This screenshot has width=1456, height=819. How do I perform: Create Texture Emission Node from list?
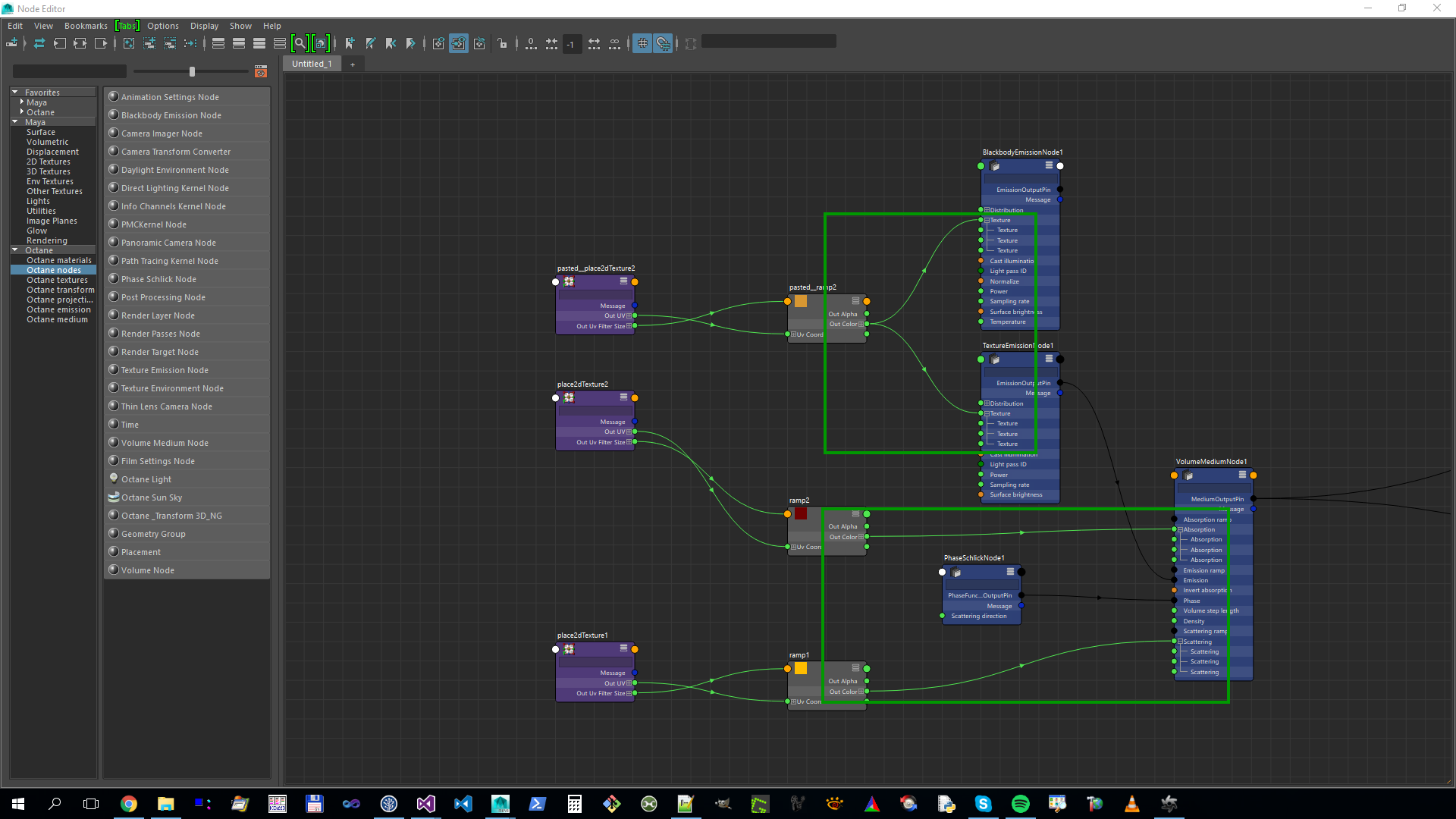point(165,370)
